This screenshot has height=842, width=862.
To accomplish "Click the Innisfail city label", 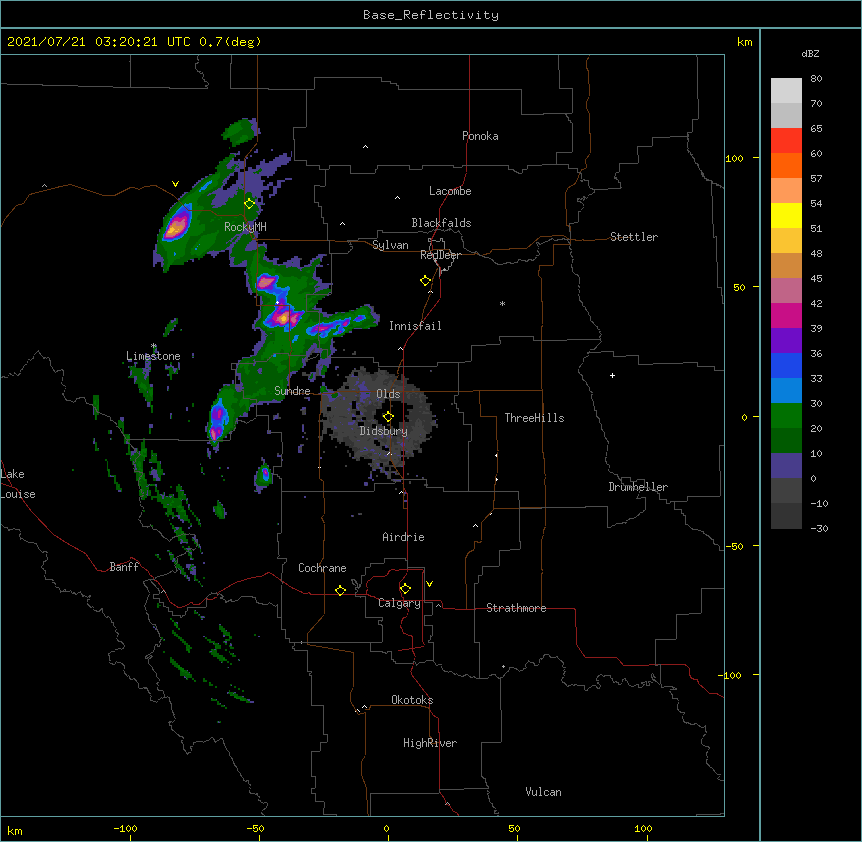I will pyautogui.click(x=415, y=326).
